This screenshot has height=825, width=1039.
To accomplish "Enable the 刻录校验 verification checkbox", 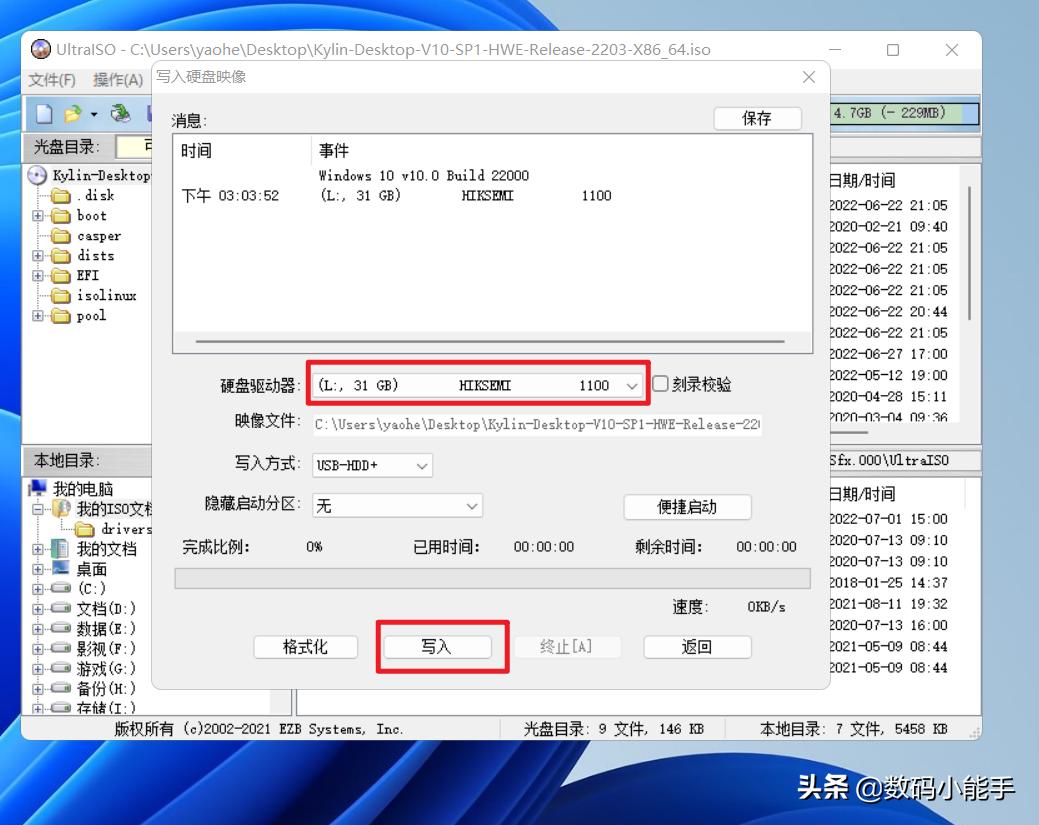I will point(660,384).
